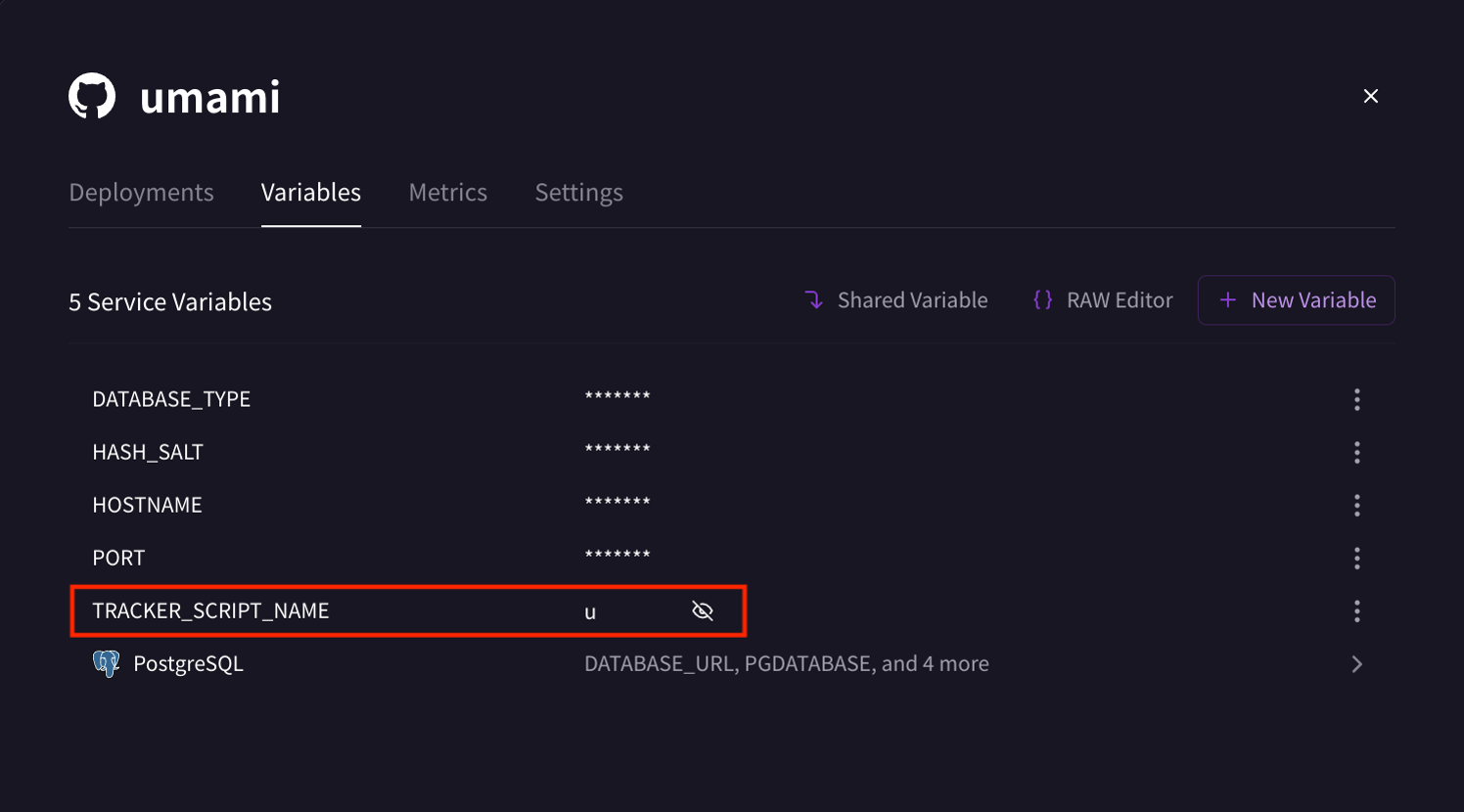This screenshot has height=812, width=1464.
Task: Expand the PostgreSQL variables list
Action: coord(1356,663)
